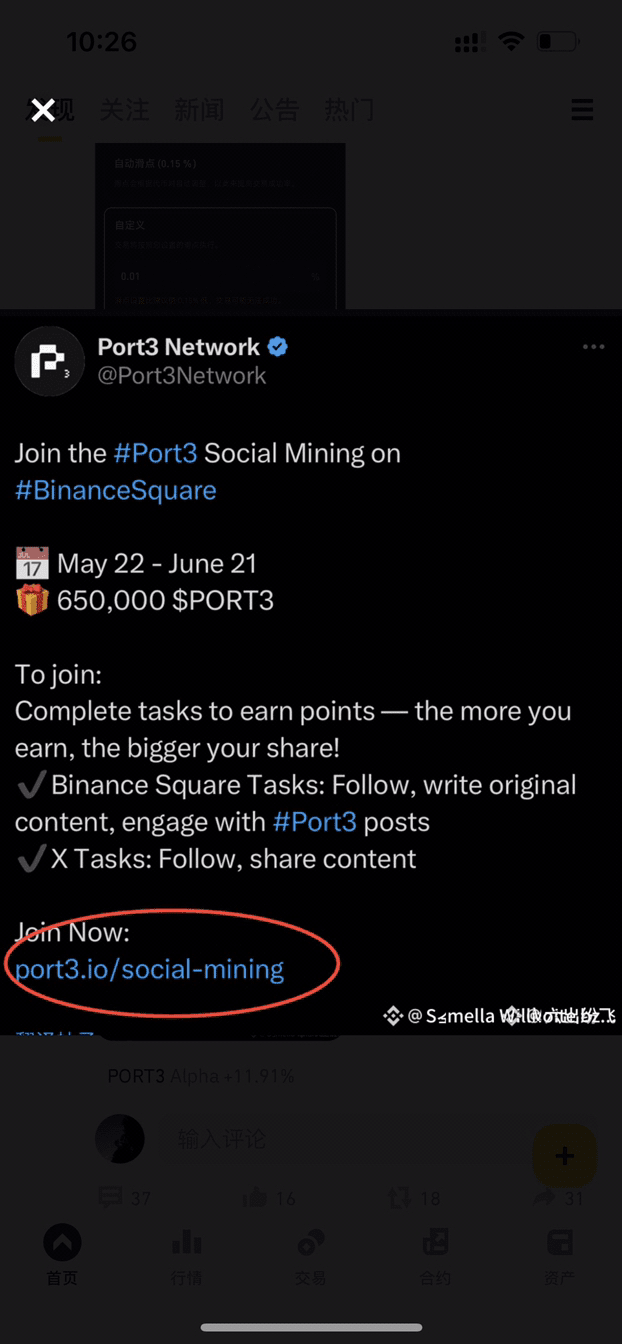Viewport: 622px width, 1344px height.
Task: Close the image viewer with X
Action: [43, 110]
